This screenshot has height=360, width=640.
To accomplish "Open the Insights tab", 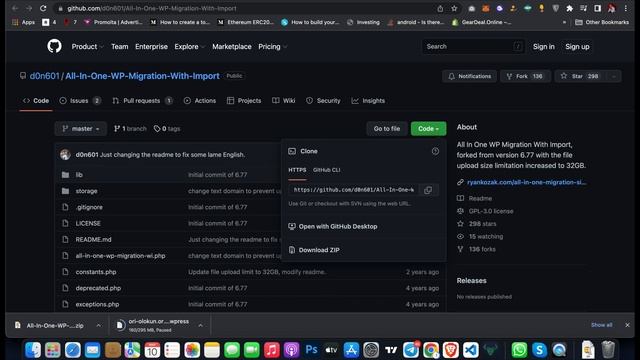I will coord(368,101).
